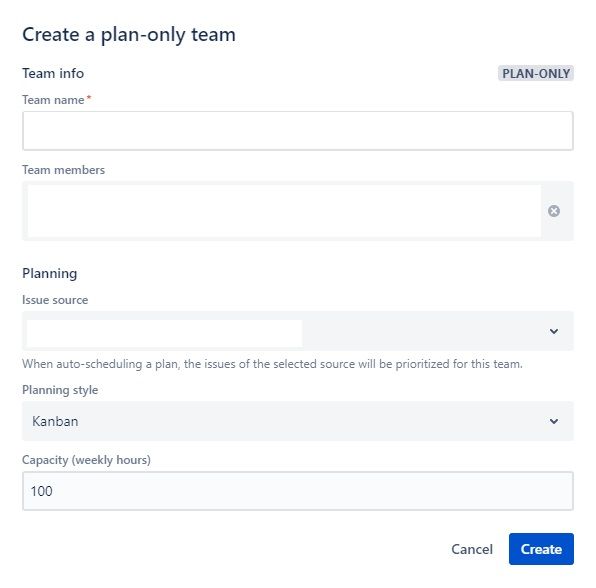Click the Team name label
This screenshot has width=596, height=588.
53,100
